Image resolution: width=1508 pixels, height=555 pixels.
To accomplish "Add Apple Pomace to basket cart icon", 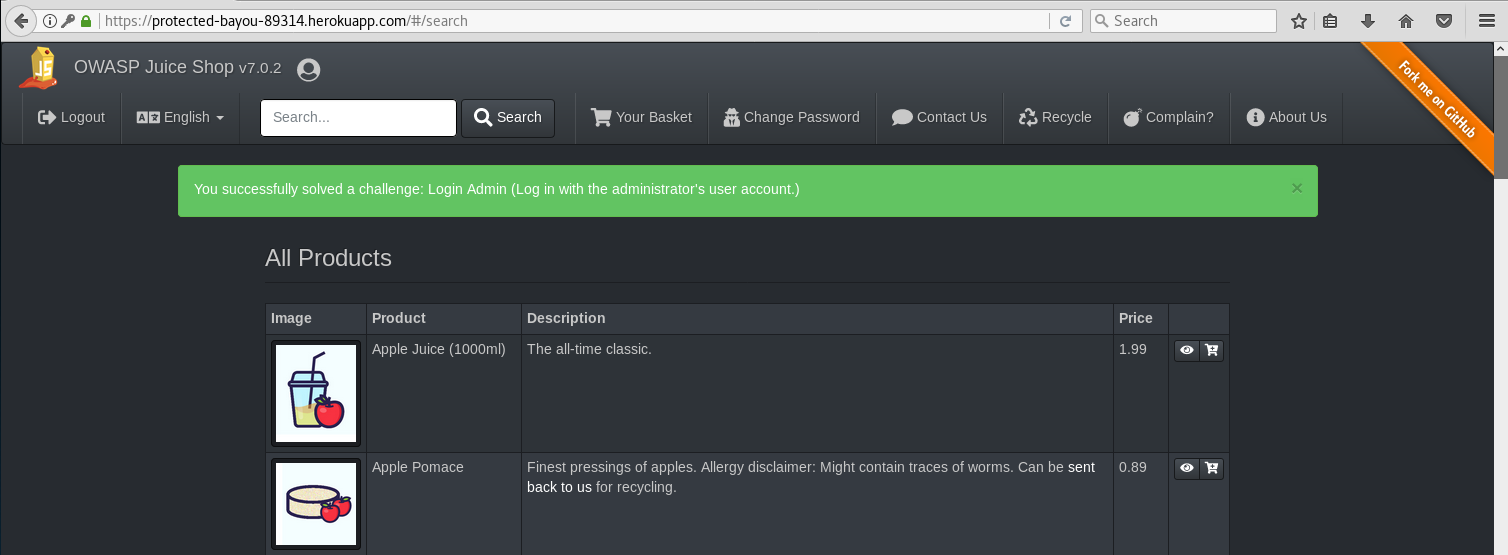I will click(1212, 468).
